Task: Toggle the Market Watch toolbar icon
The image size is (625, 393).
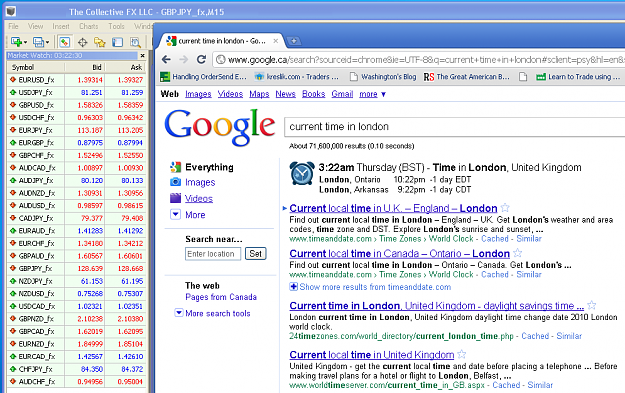Action: click(x=64, y=42)
